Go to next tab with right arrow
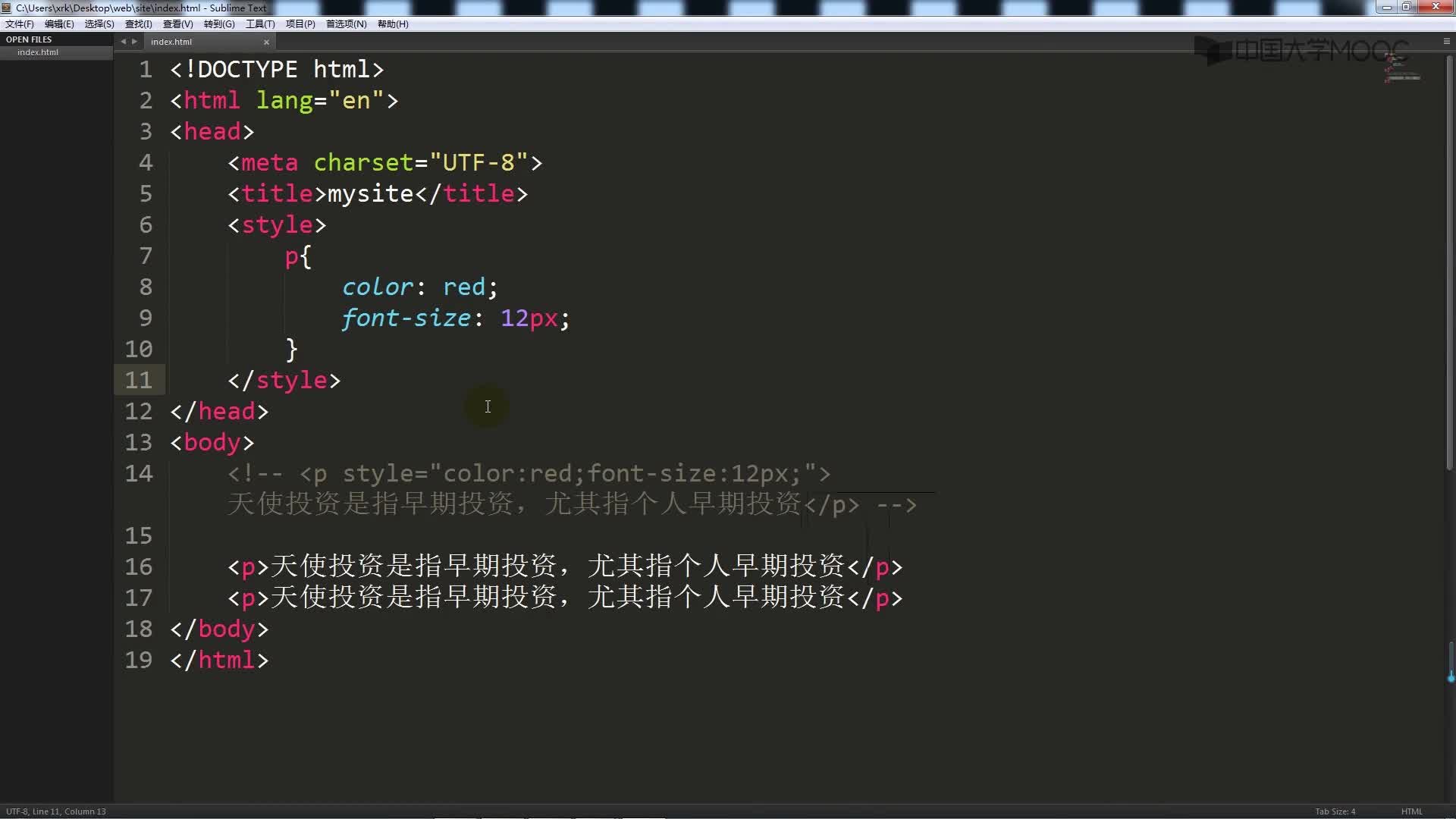The image size is (1456, 819). [x=135, y=42]
